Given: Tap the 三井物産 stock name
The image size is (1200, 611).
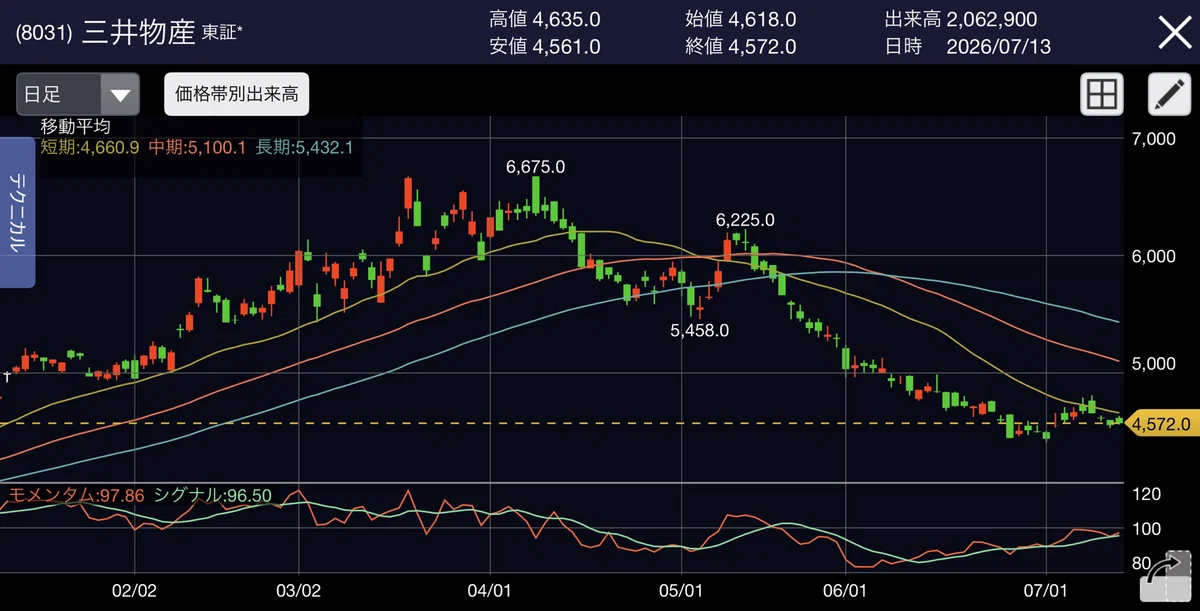Looking at the screenshot, I should click(138, 33).
